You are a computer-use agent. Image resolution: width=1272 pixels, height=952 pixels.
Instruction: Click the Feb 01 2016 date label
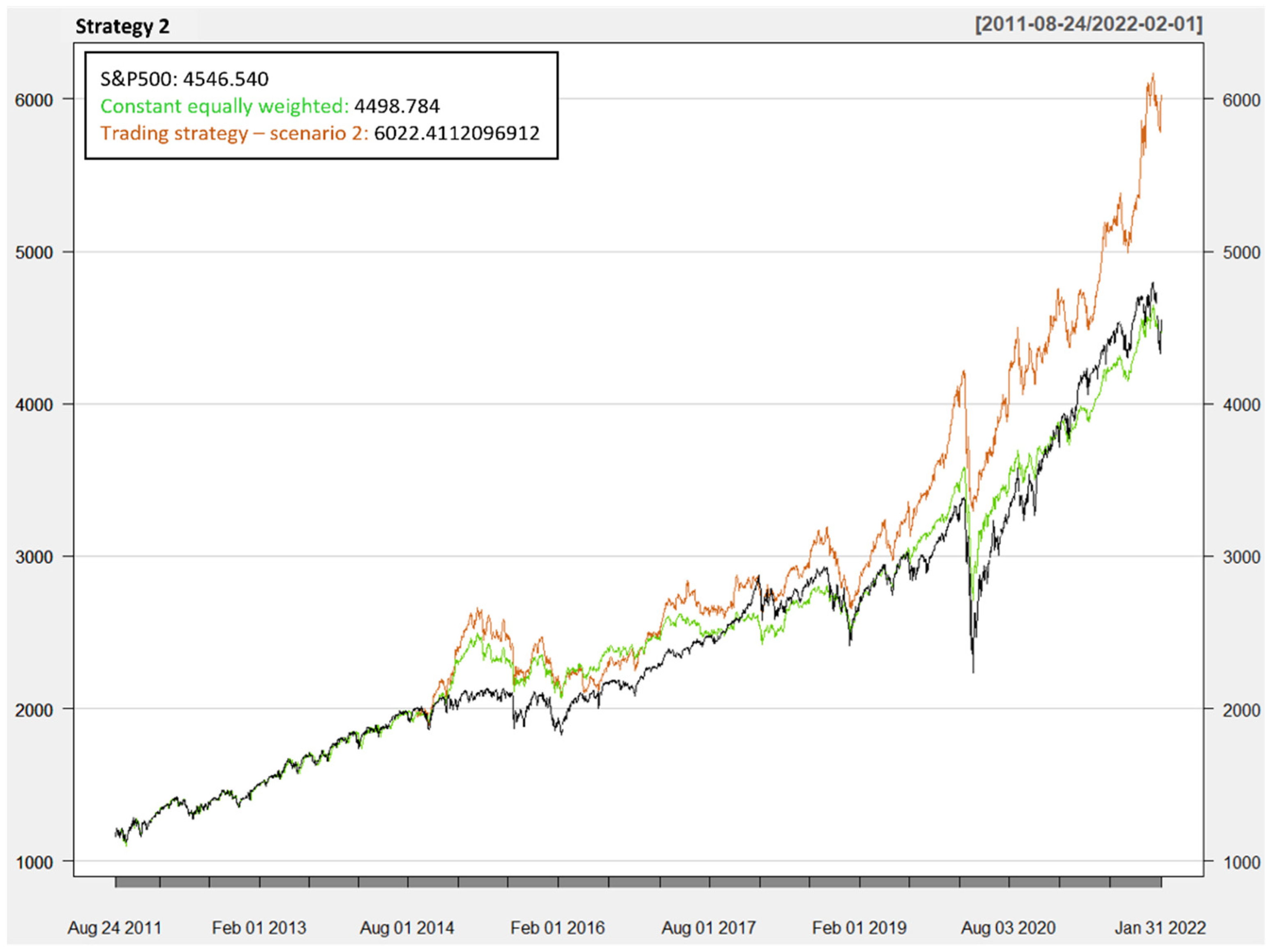(x=557, y=928)
